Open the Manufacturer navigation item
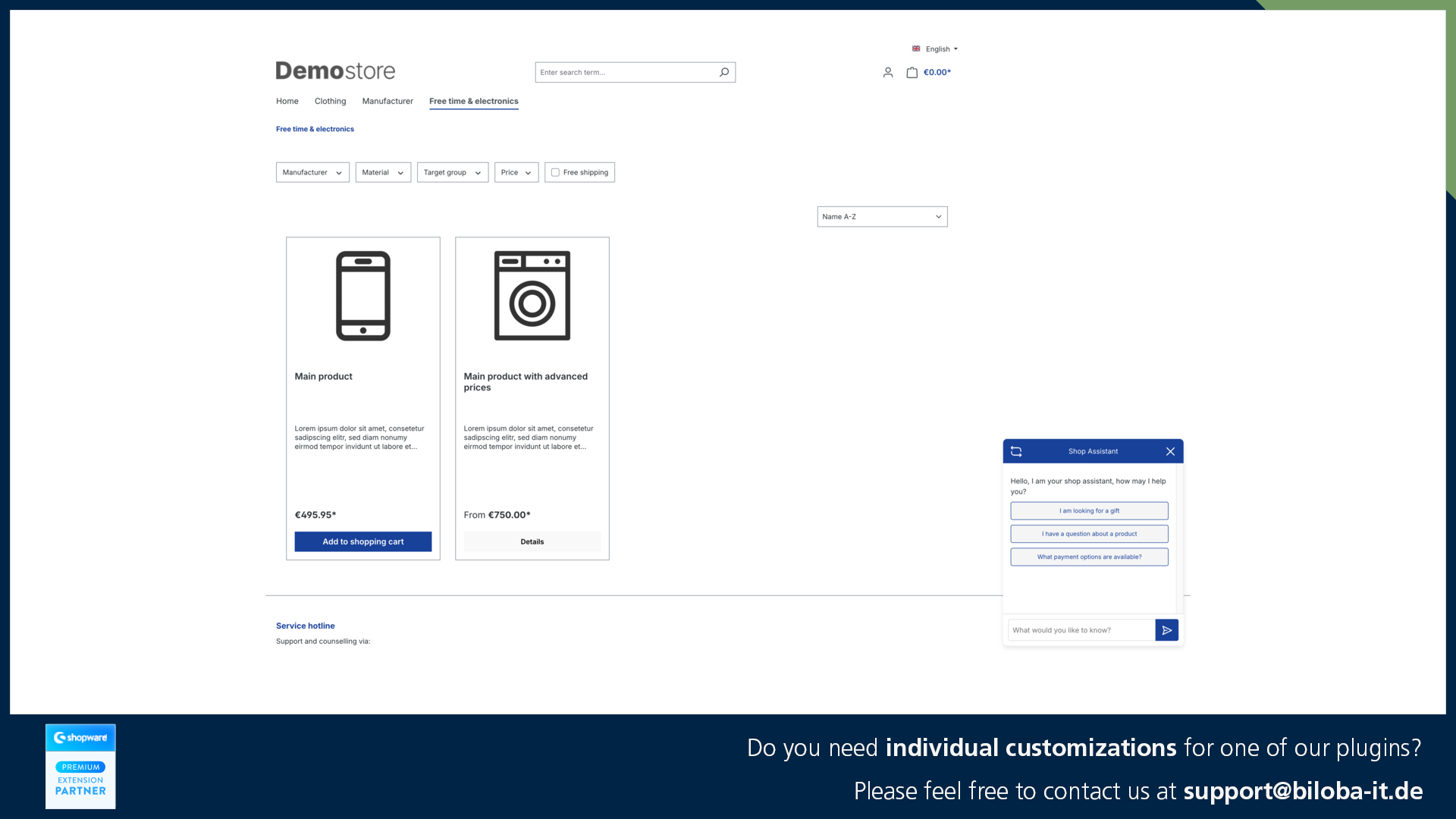Image resolution: width=1456 pixels, height=819 pixels. pos(388,101)
